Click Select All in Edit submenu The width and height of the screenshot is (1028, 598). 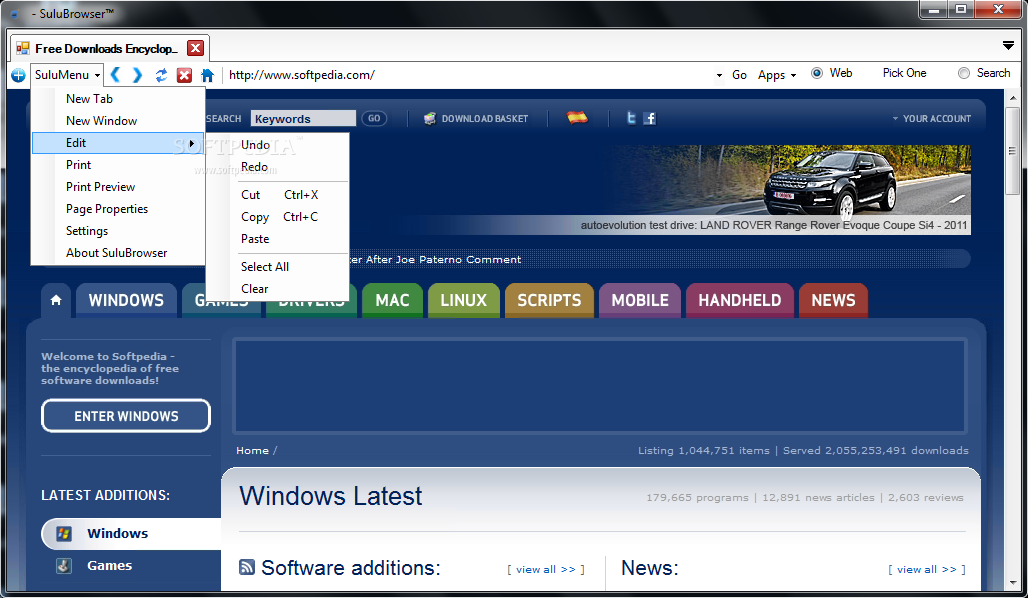tap(277, 267)
